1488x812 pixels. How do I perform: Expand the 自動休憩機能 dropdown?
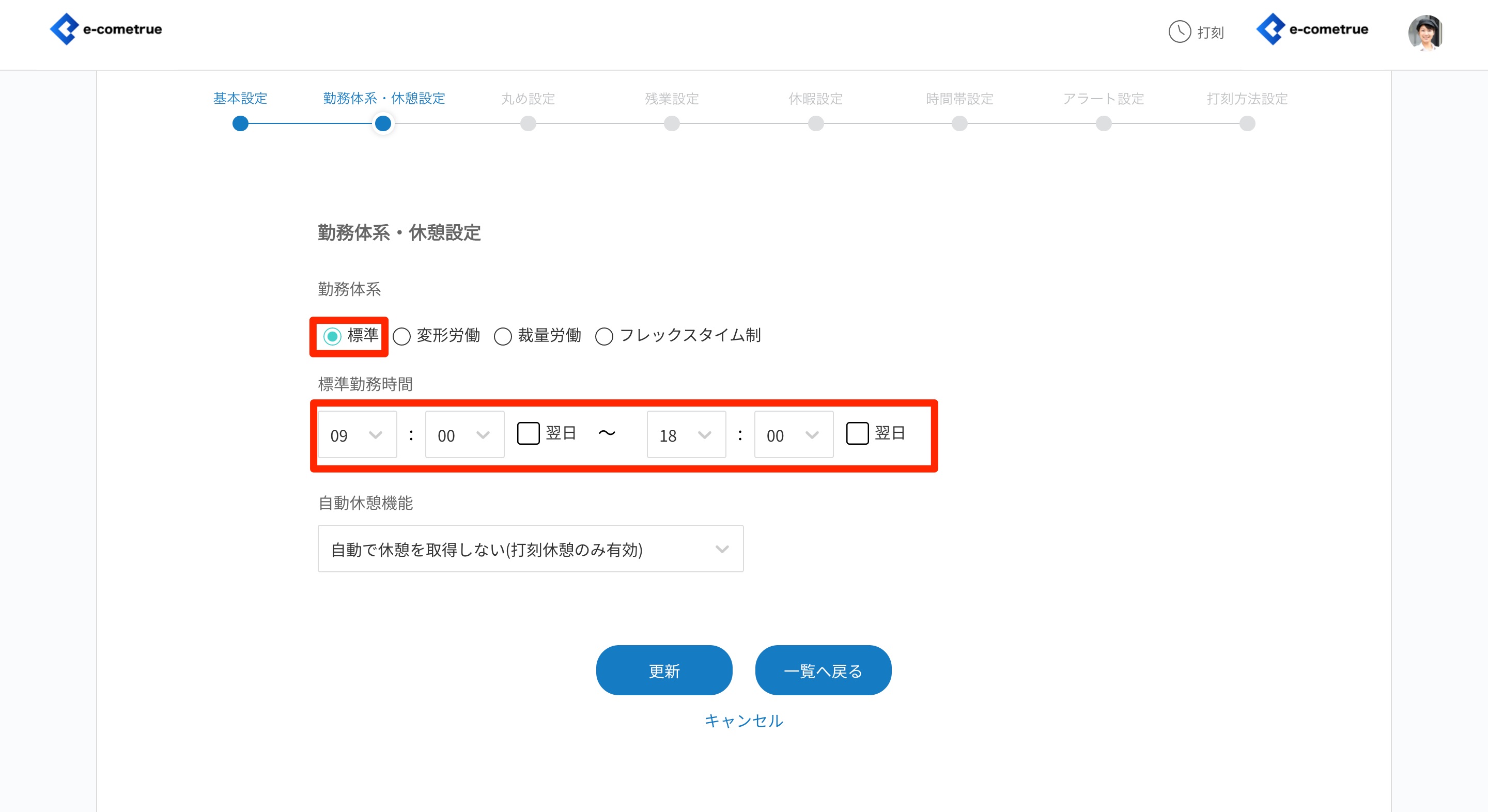click(530, 549)
